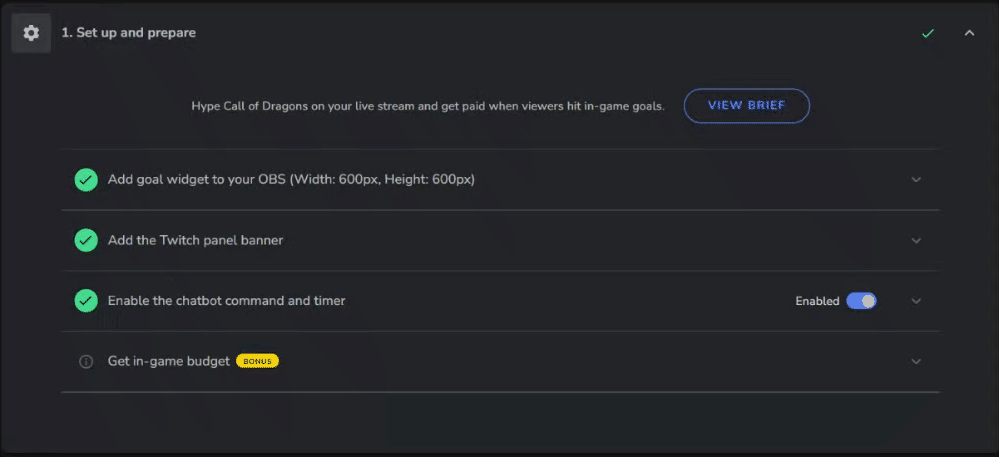Select the Enable the chatbot command and timer text
Image resolution: width=999 pixels, height=457 pixels.
click(226, 301)
